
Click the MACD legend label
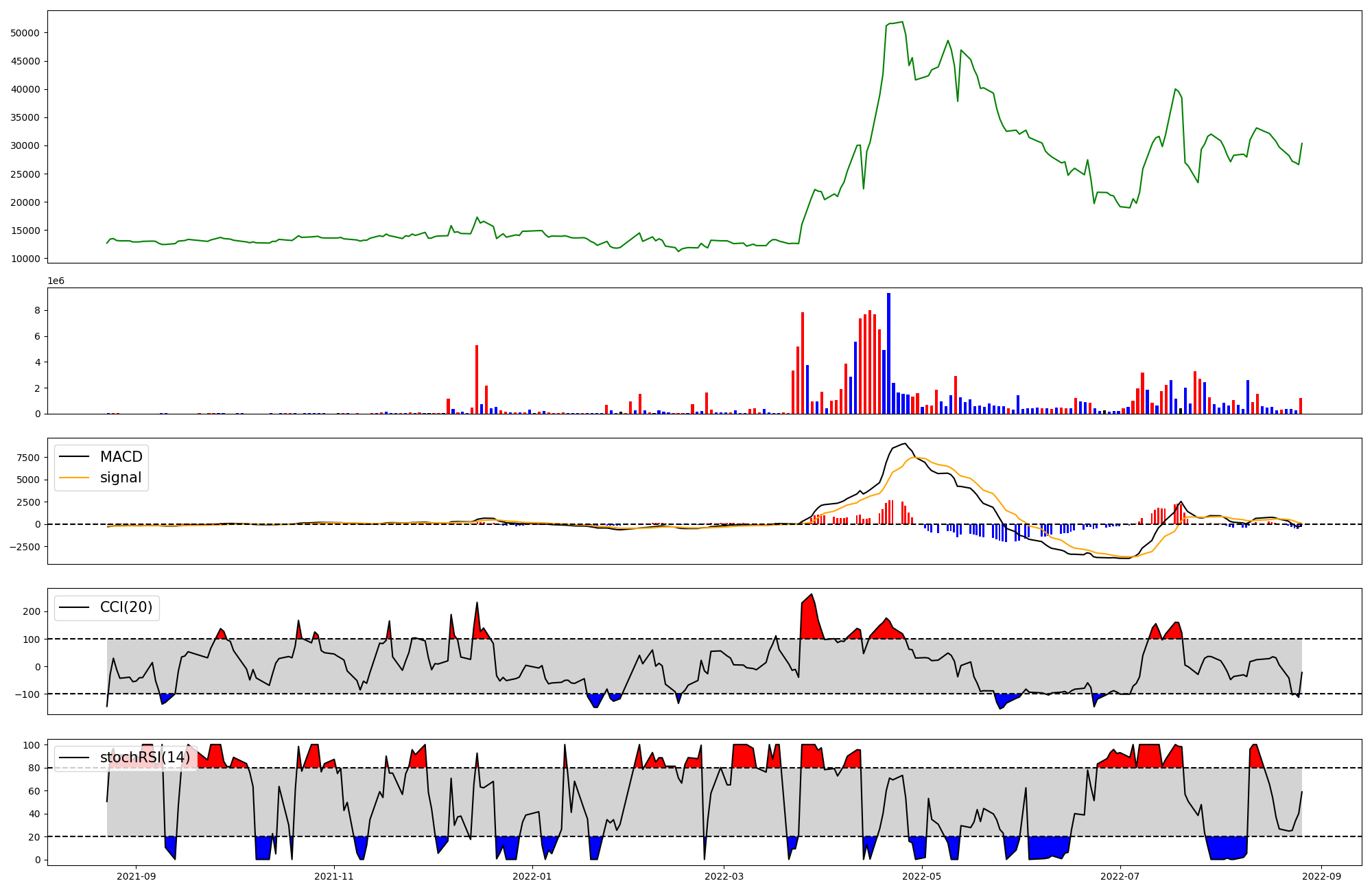121,457
